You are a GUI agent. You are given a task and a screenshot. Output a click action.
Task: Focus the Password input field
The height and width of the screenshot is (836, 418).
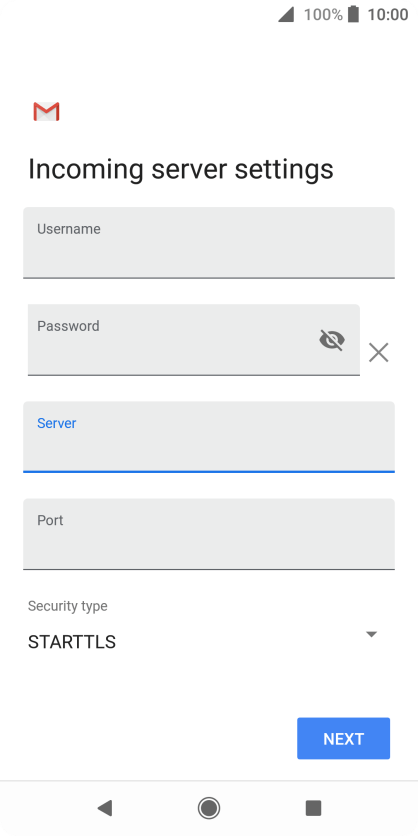(194, 340)
